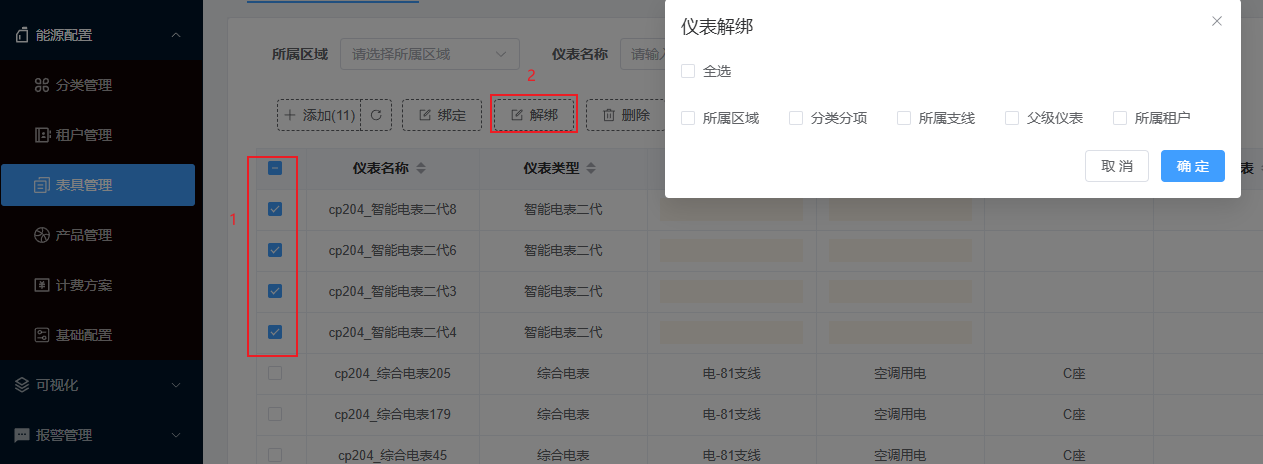Check the 全选 checkbox in dialog
The image size is (1263, 464).
click(x=687, y=71)
